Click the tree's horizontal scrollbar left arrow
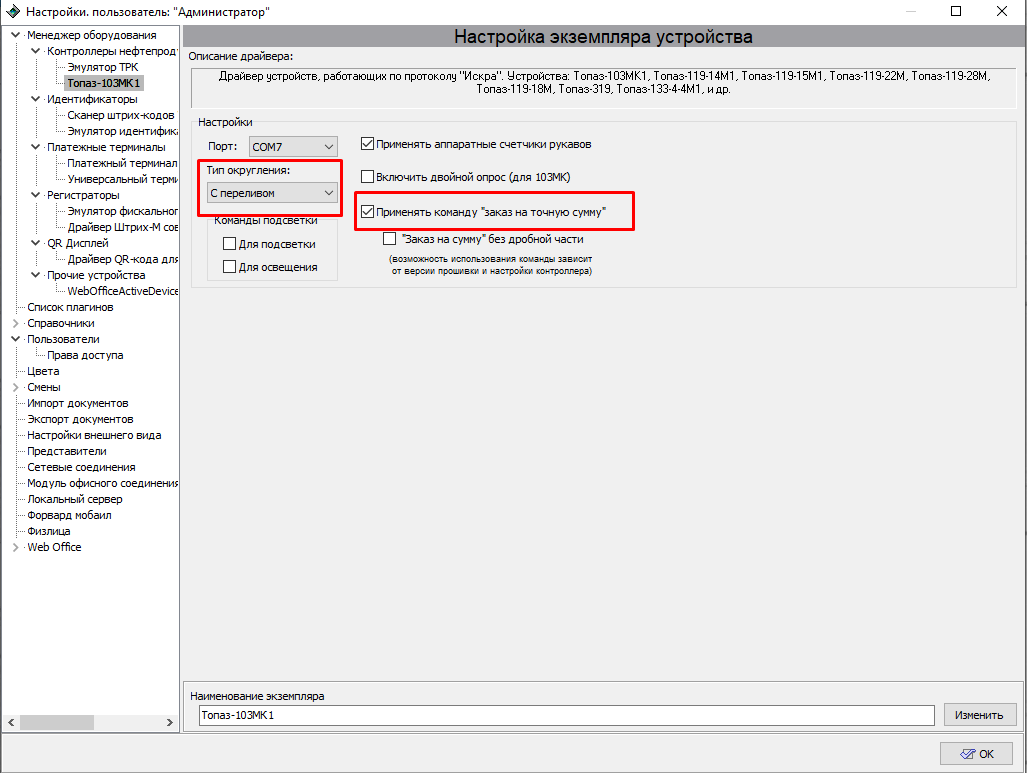 tap(11, 722)
